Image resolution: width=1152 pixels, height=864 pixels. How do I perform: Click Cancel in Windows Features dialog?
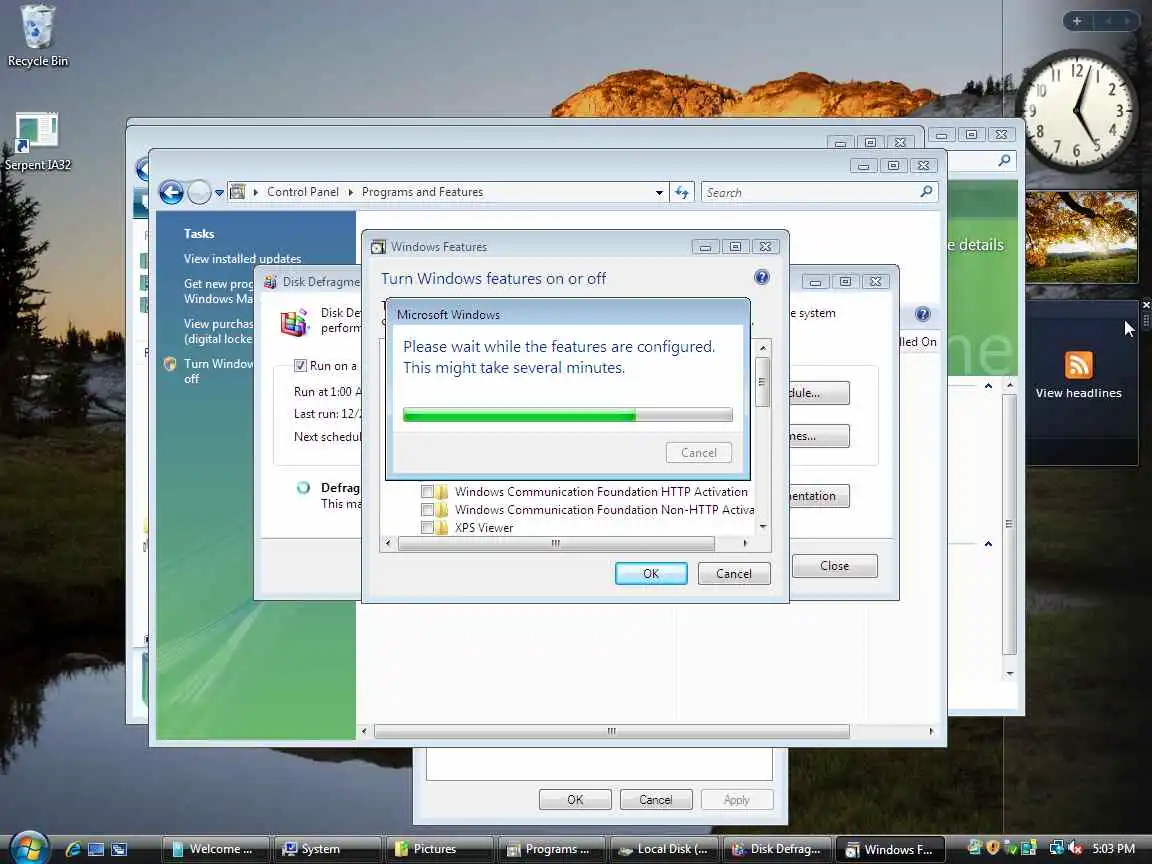pos(733,574)
